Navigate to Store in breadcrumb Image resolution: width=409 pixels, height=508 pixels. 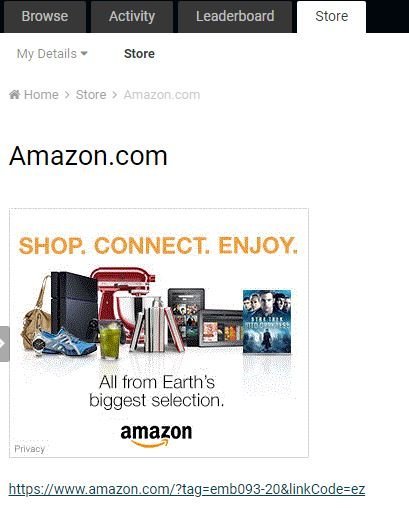click(91, 95)
